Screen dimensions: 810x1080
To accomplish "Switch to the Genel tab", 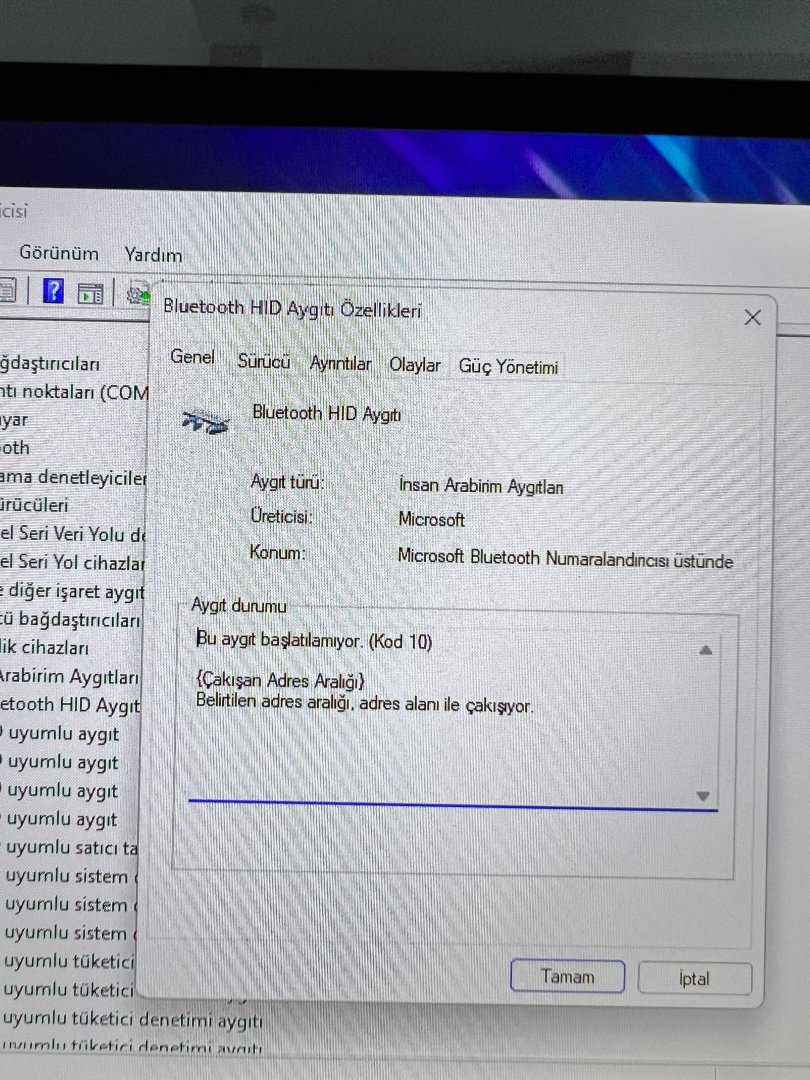I will (192, 357).
